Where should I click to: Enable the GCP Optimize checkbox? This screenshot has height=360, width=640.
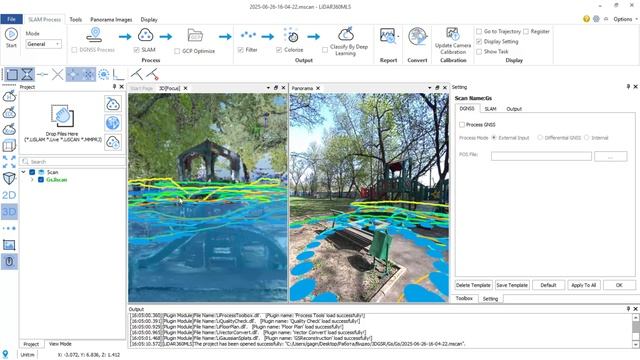click(x=177, y=51)
